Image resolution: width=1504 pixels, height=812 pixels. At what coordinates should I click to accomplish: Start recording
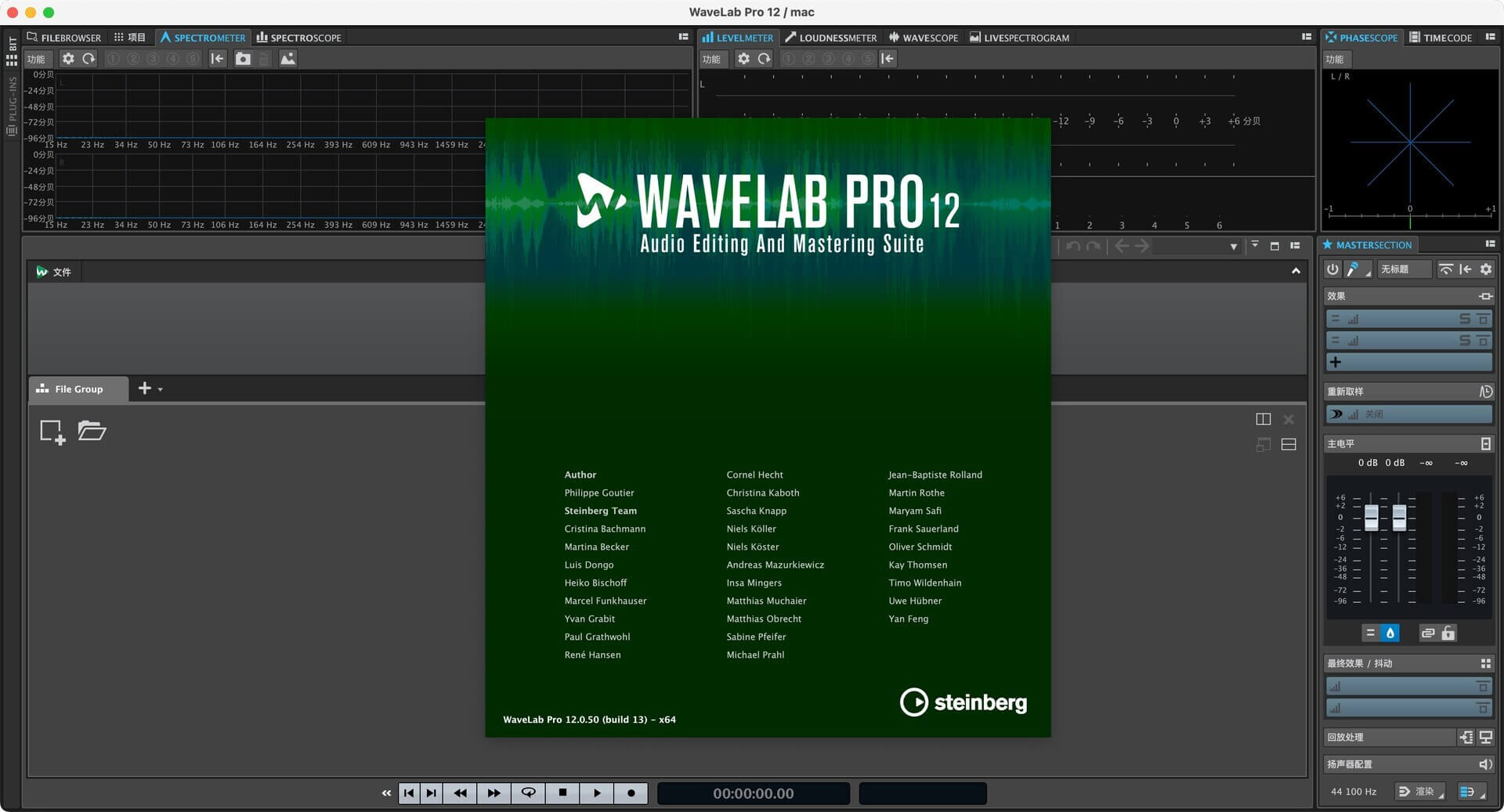[x=631, y=793]
